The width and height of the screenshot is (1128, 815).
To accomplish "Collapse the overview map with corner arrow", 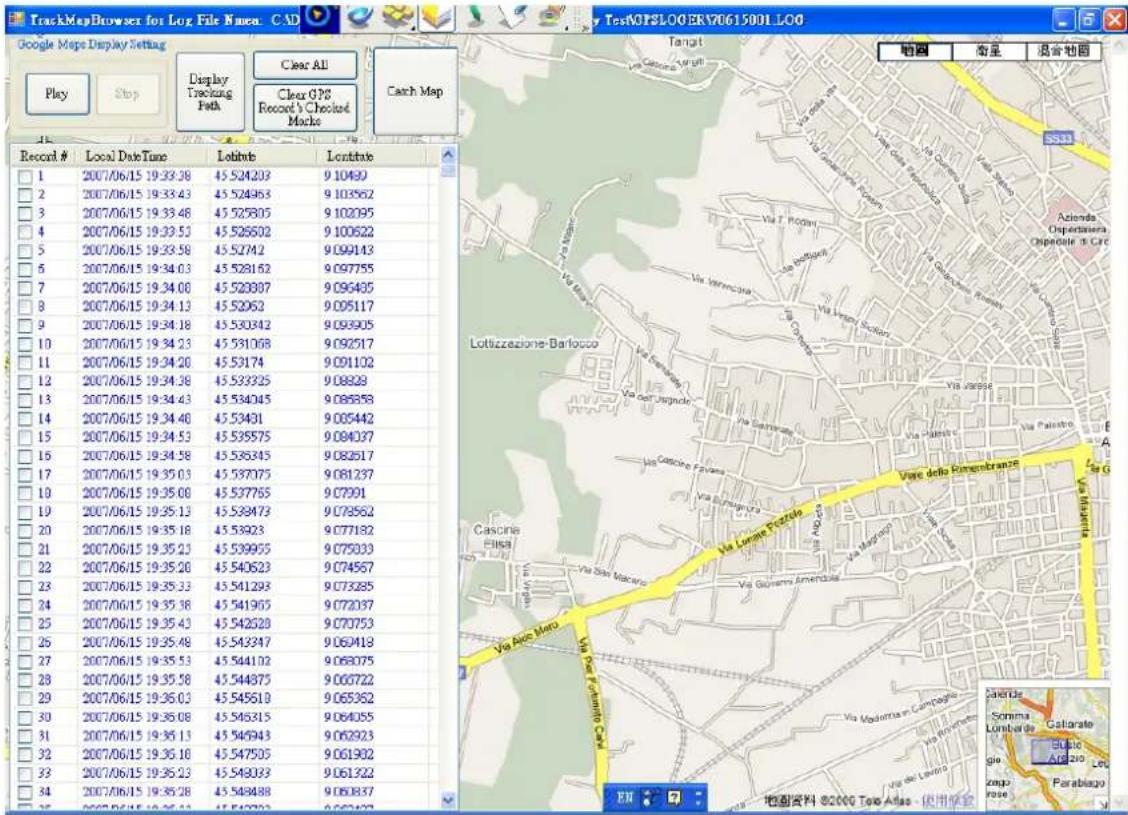I will tap(1103, 803).
